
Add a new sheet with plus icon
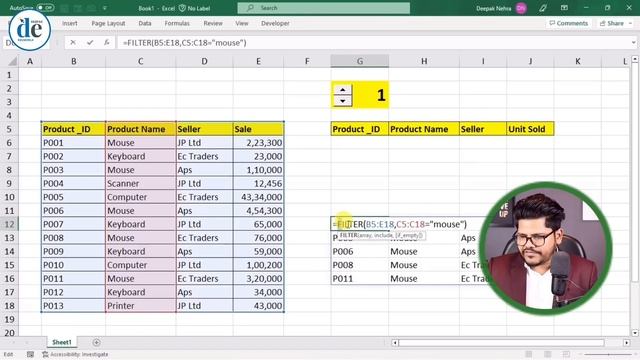(96, 342)
